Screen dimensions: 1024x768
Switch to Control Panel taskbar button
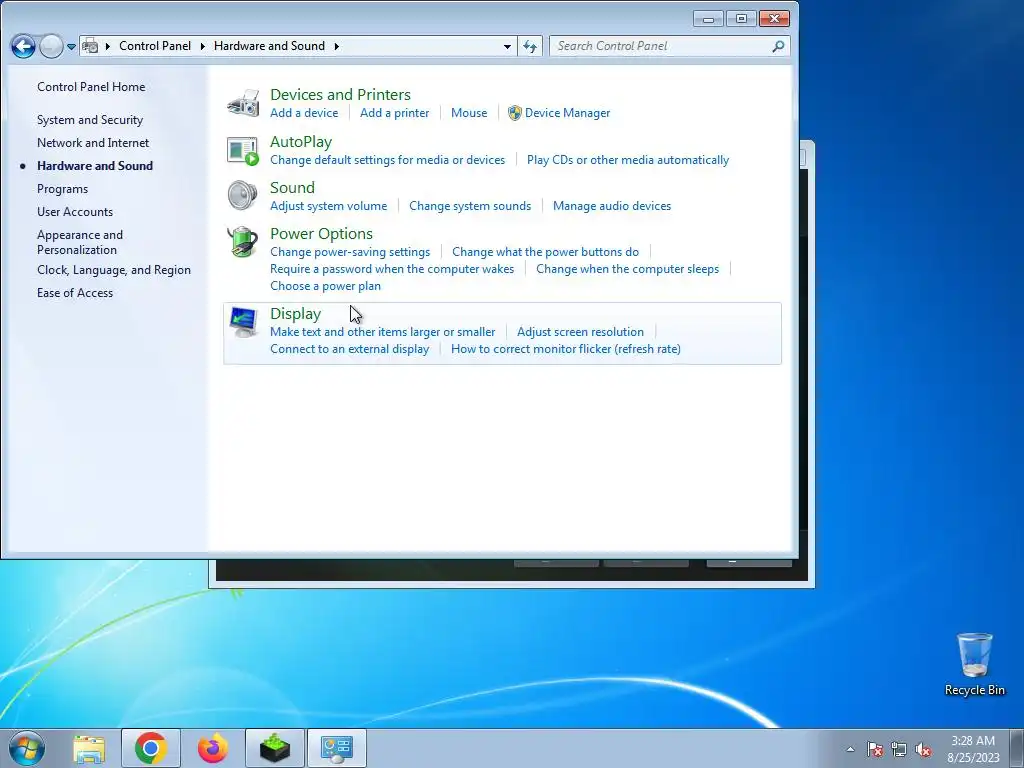[337, 748]
